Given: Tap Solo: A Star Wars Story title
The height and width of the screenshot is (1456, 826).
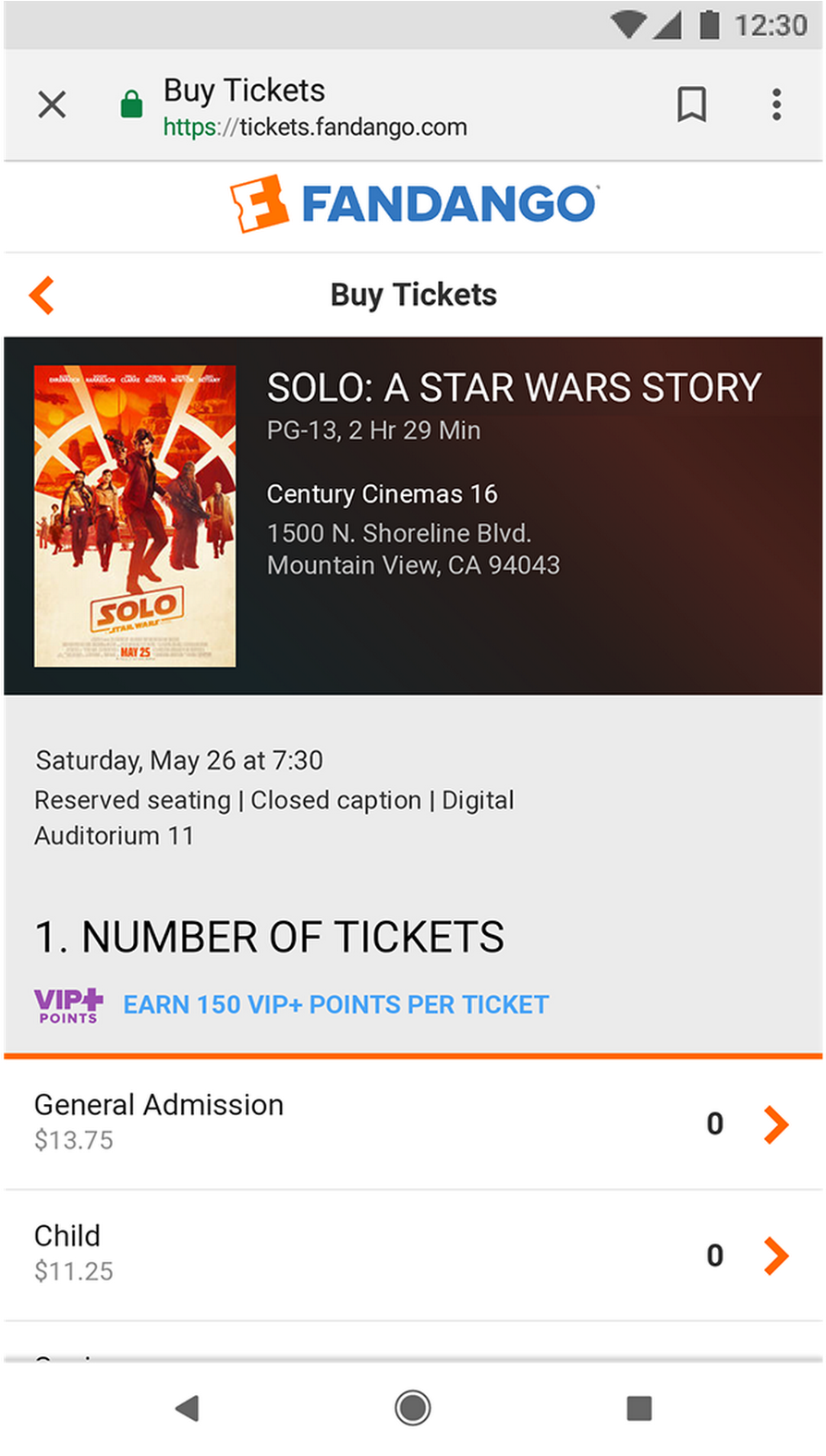Looking at the screenshot, I should (514, 388).
